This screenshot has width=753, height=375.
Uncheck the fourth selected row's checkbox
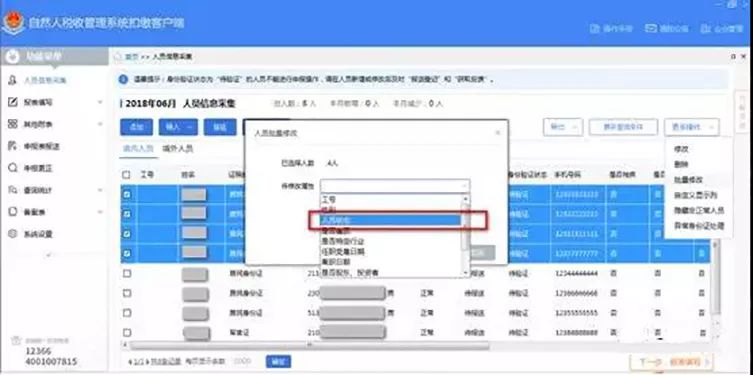coord(126,253)
